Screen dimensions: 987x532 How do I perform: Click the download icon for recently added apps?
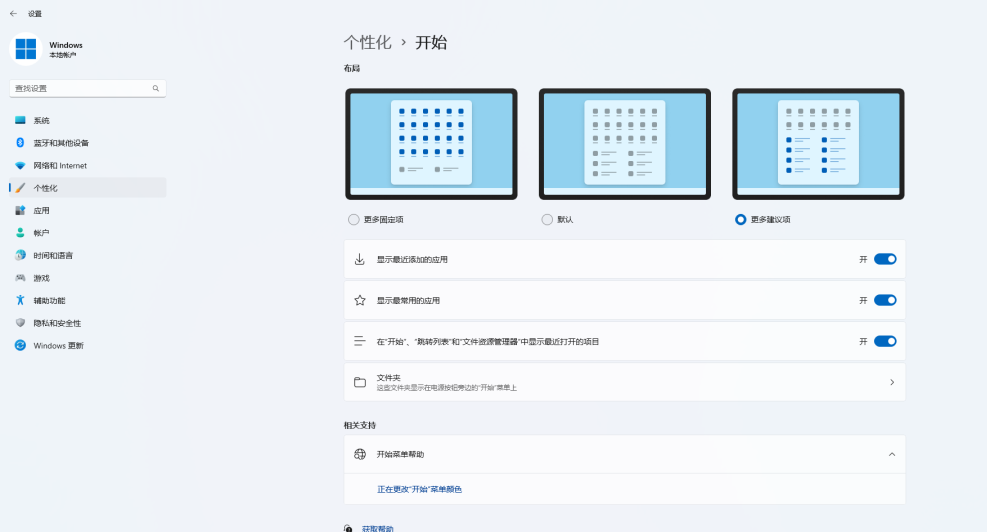[x=359, y=259]
